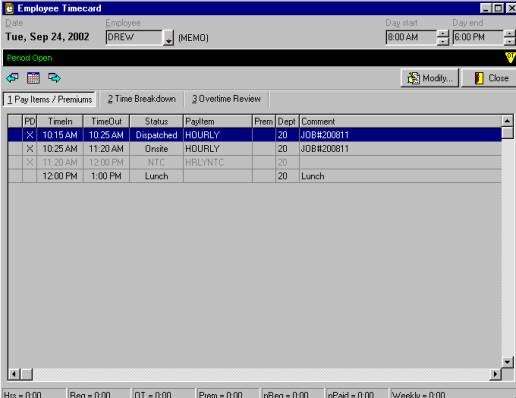Toggle PD mark on the Onsite row

tap(30, 149)
